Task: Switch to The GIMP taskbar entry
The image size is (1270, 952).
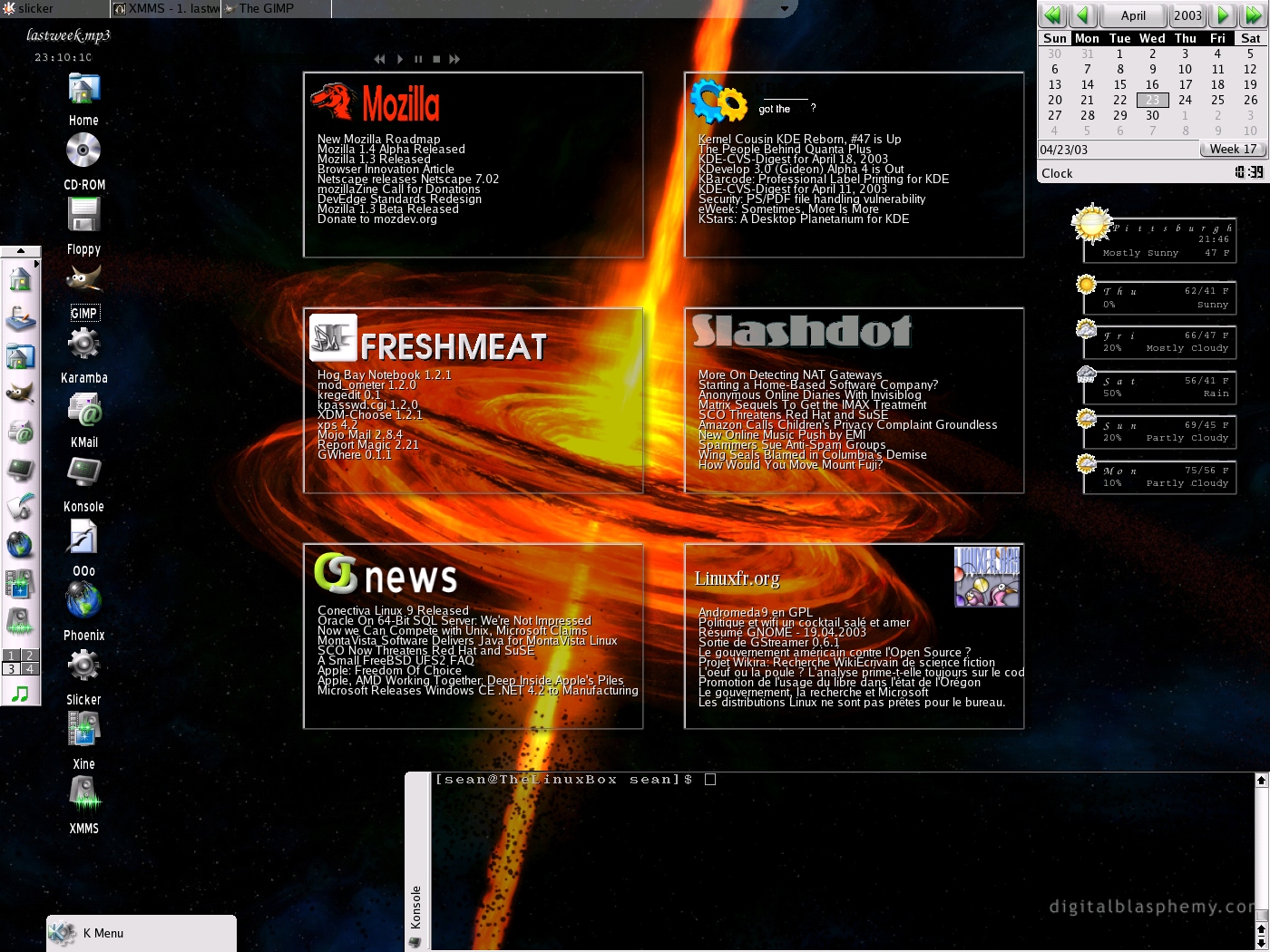Action: tap(276, 8)
